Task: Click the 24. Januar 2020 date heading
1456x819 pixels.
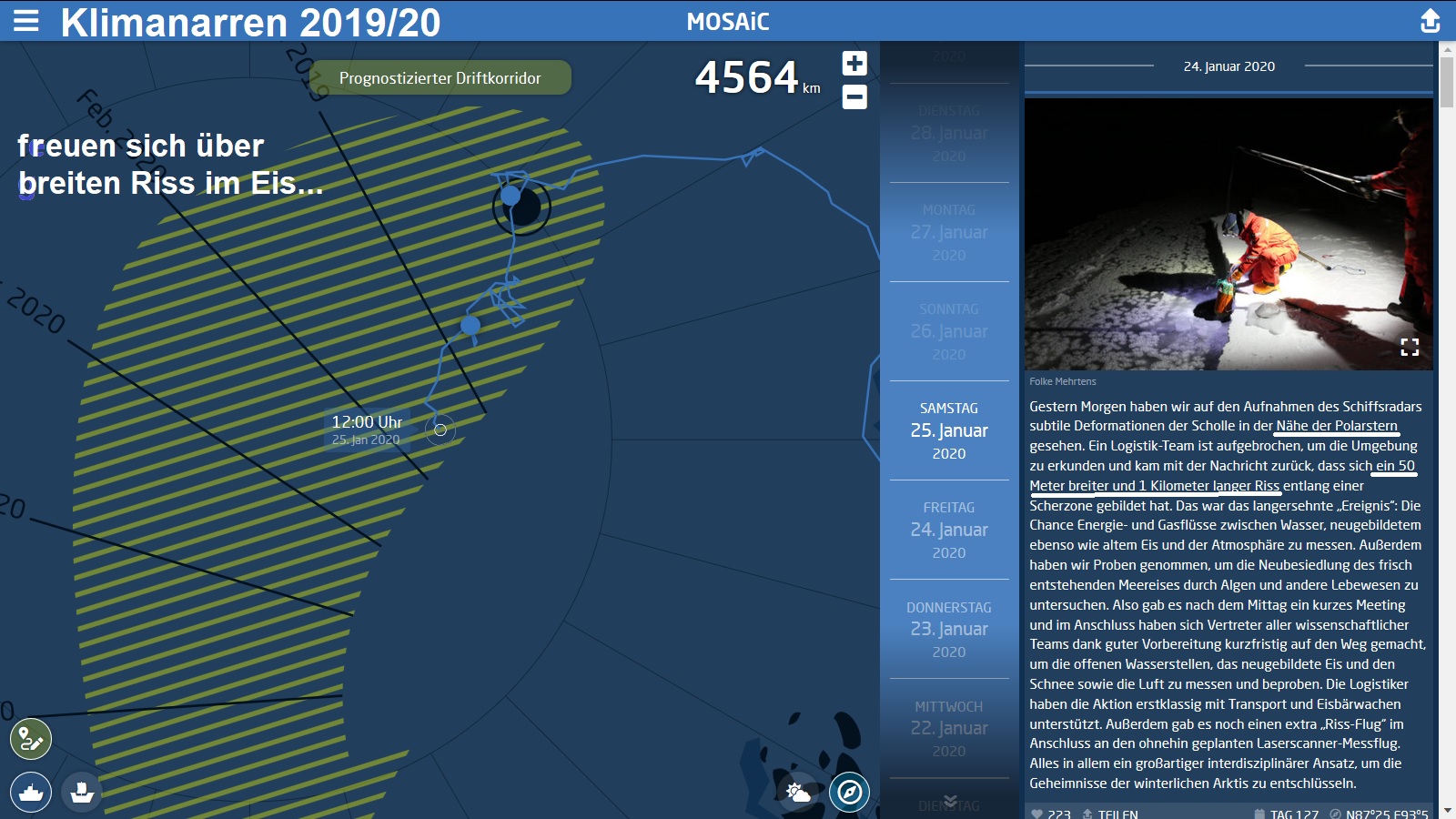Action: coord(1228,66)
